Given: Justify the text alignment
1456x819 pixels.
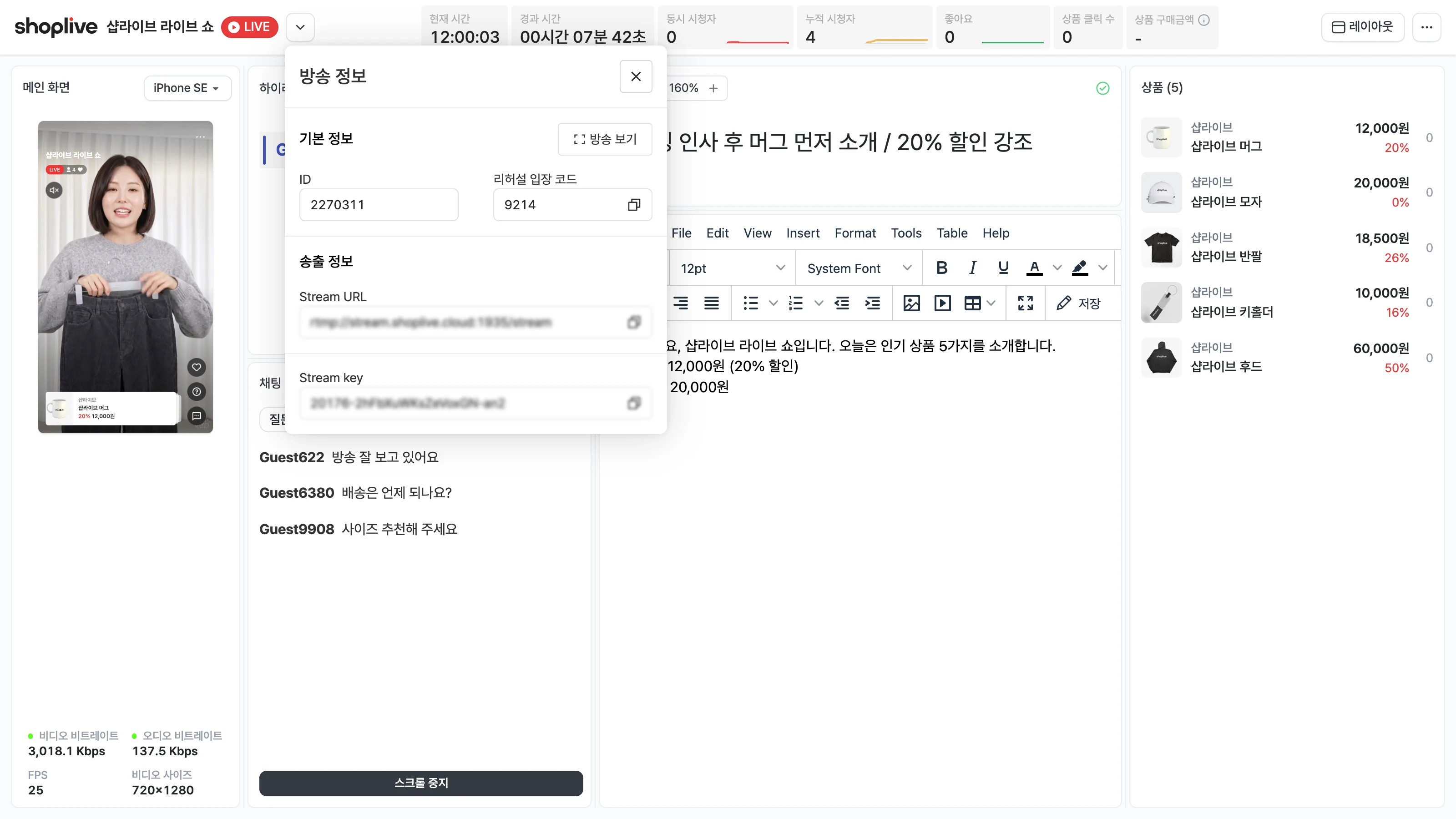Looking at the screenshot, I should [712, 303].
